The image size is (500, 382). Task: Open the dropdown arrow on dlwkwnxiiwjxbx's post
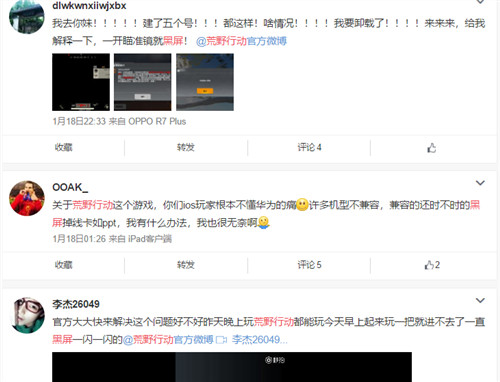(x=480, y=2)
